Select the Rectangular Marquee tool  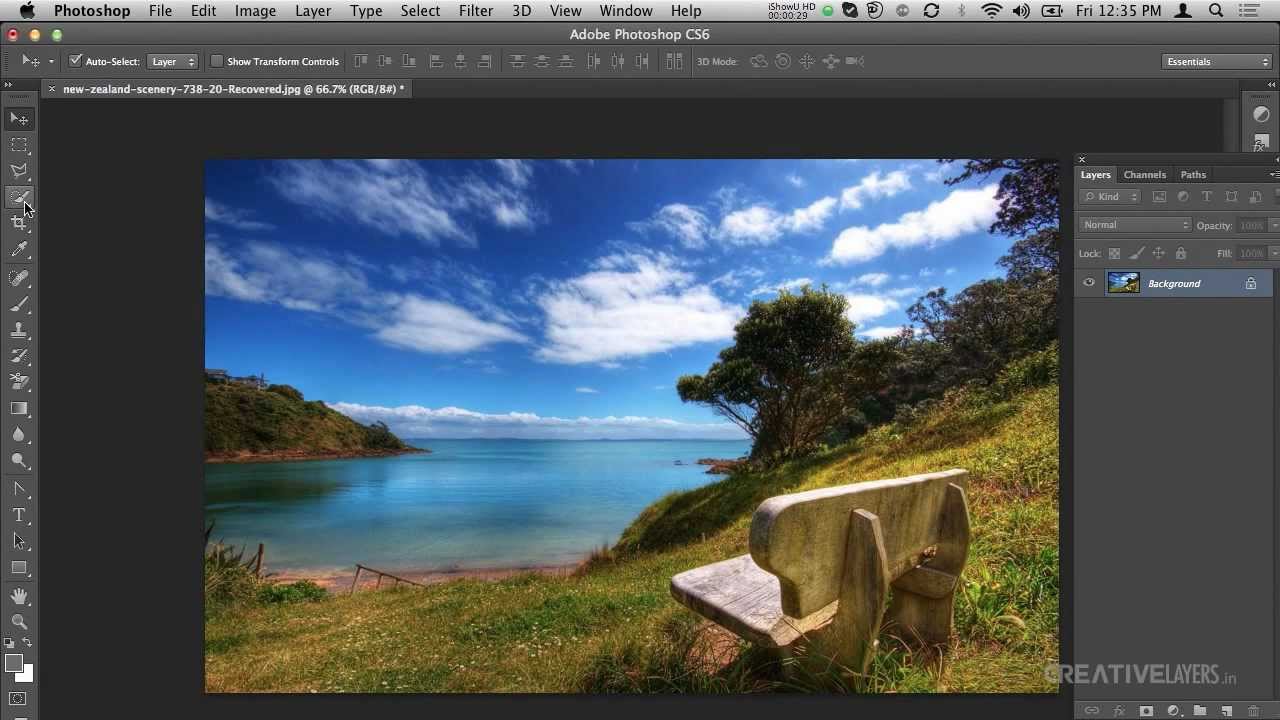point(19,145)
